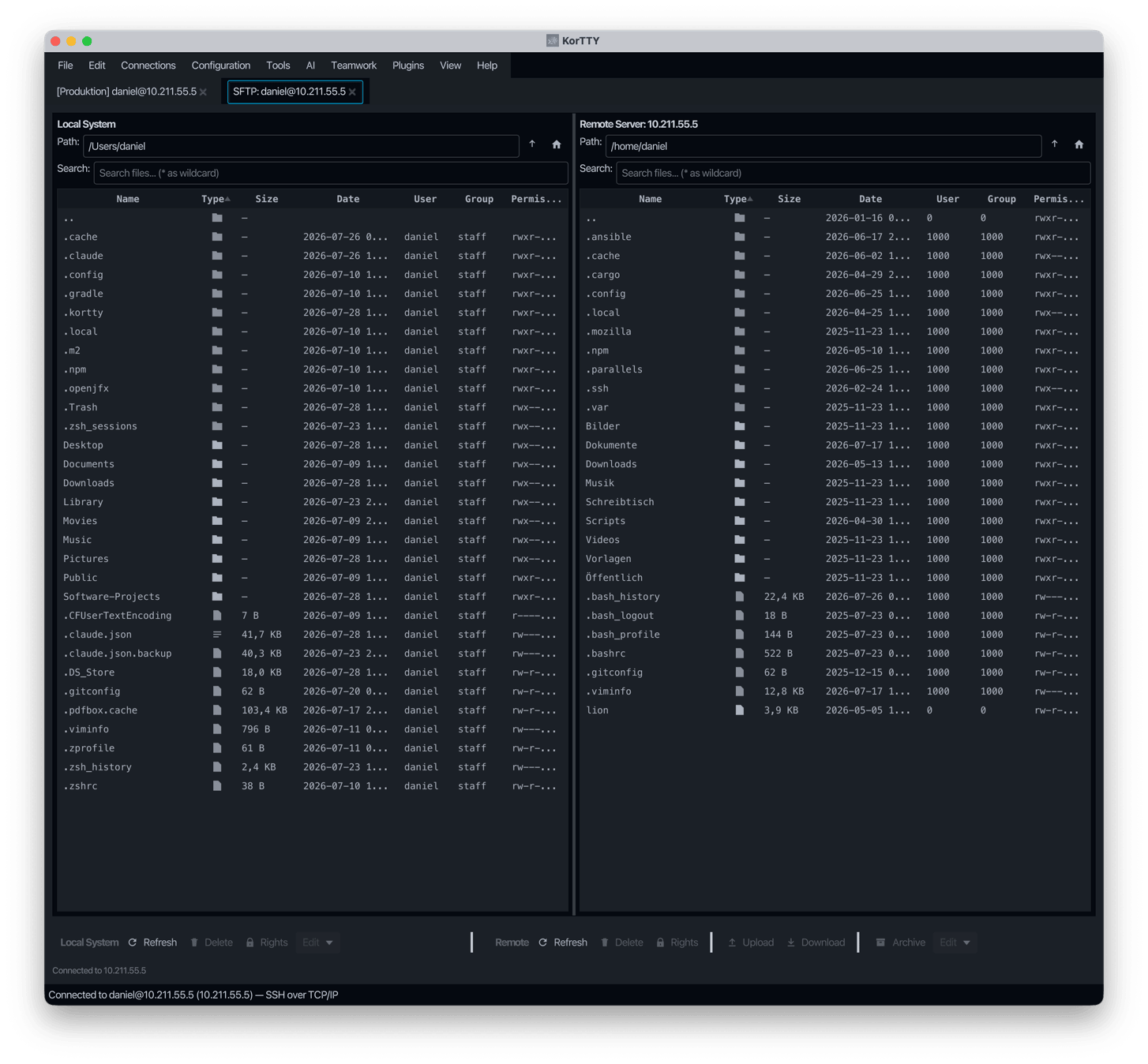The image size is (1148, 1064).
Task: Click folder icon of local .cache row
Action: pyautogui.click(x=217, y=237)
